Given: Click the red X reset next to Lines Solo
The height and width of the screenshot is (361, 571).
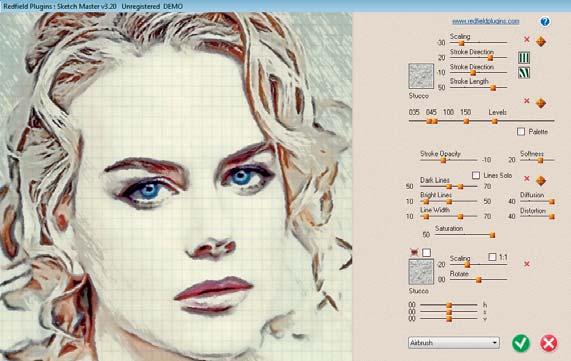Looking at the screenshot, I should pos(527,178).
